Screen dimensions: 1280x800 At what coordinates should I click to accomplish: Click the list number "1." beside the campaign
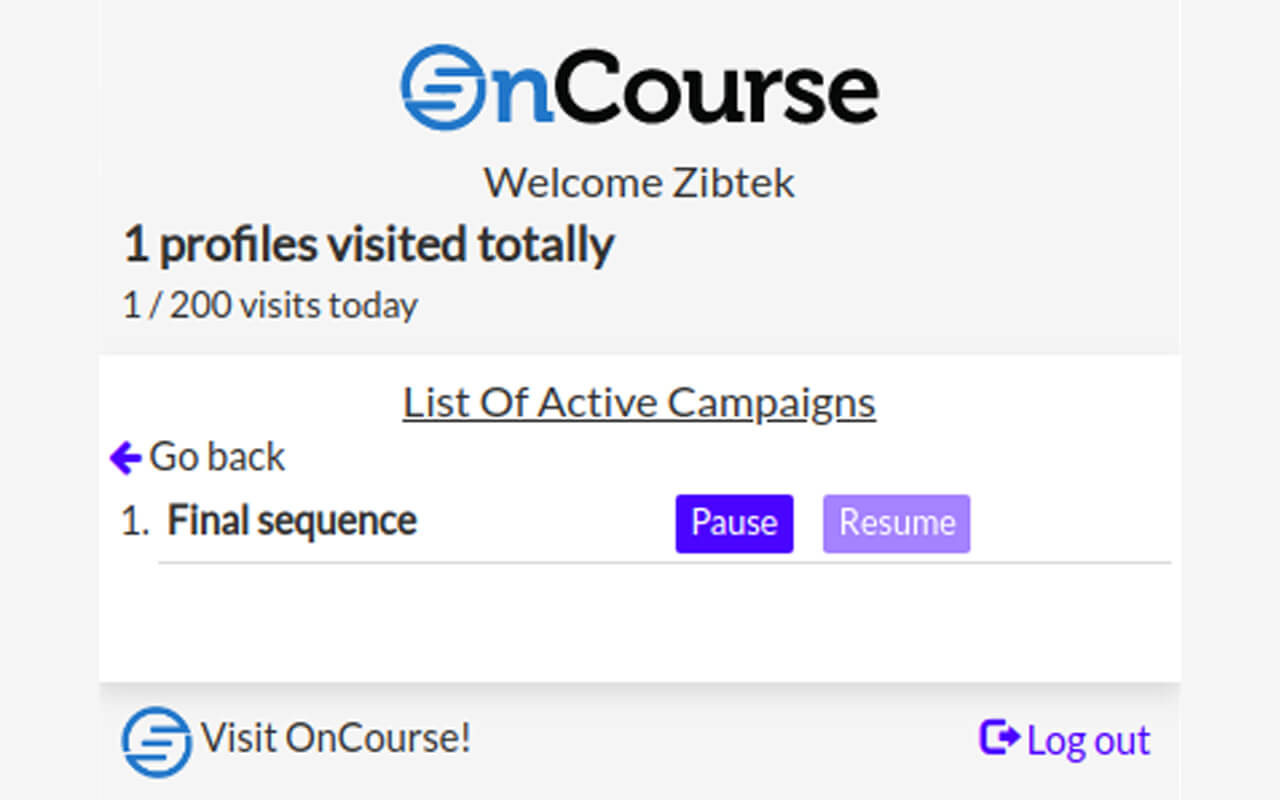(x=135, y=522)
